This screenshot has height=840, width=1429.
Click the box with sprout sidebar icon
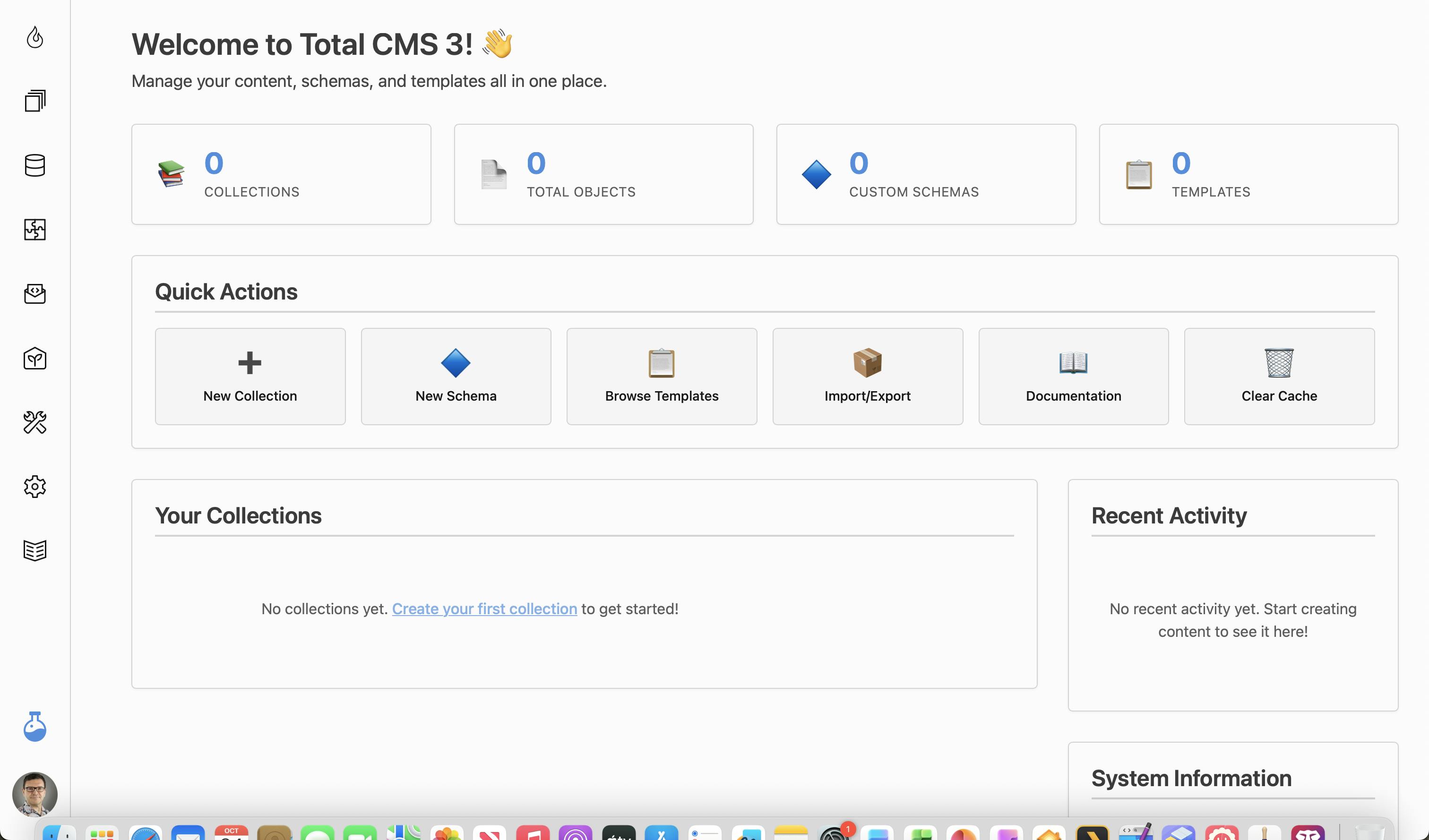pos(34,358)
